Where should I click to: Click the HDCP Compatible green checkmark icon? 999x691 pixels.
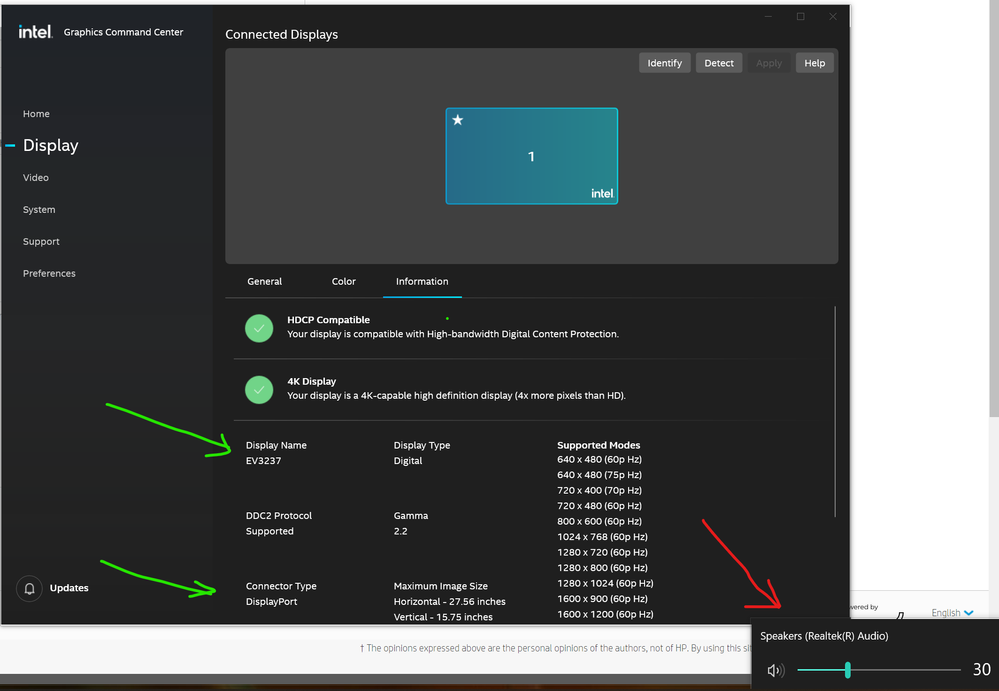click(259, 328)
